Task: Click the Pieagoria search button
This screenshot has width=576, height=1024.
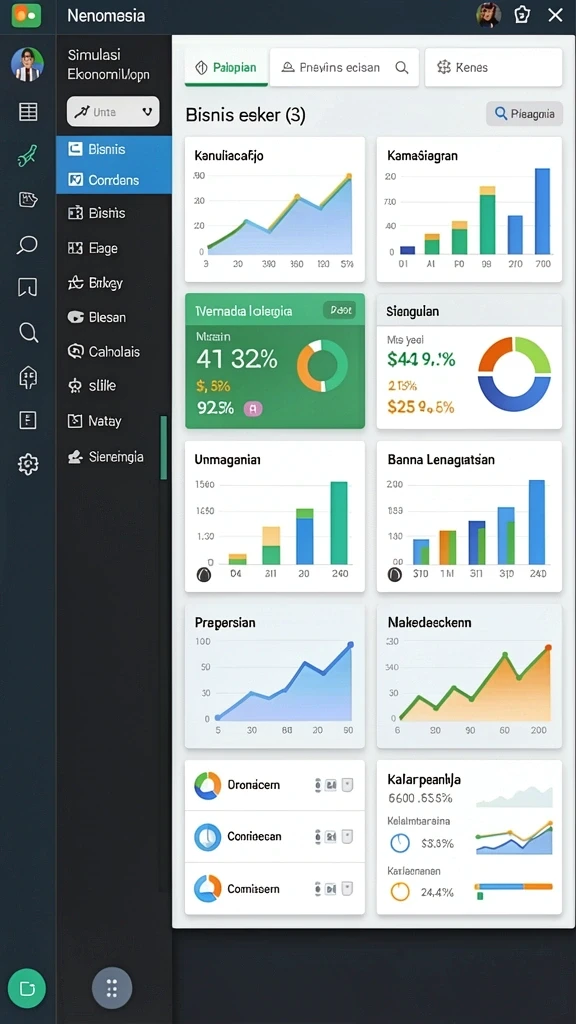Action: click(x=524, y=114)
